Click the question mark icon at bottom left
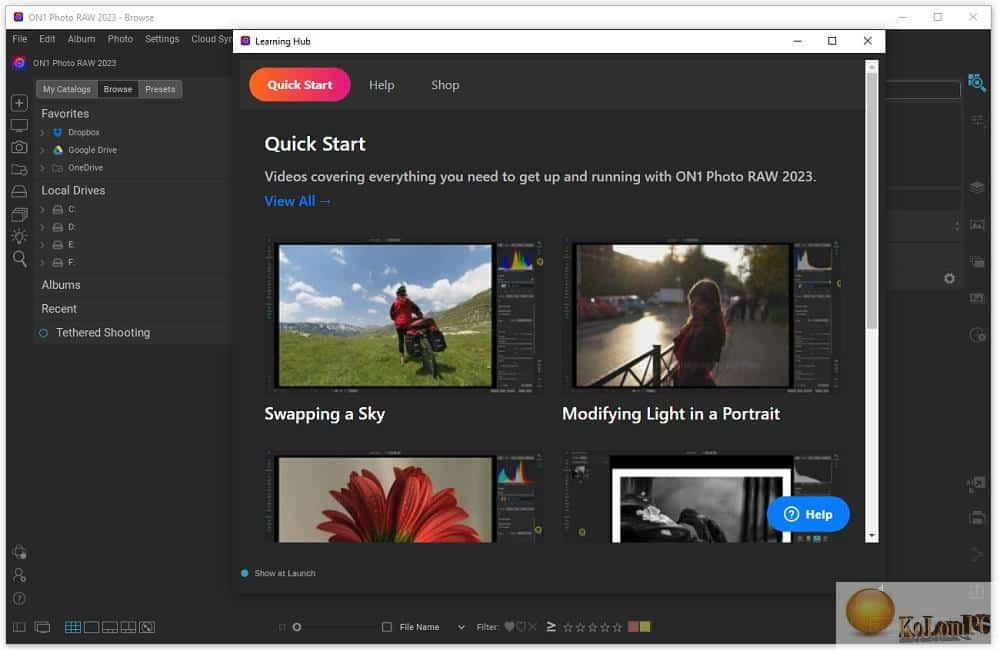 pos(19,598)
